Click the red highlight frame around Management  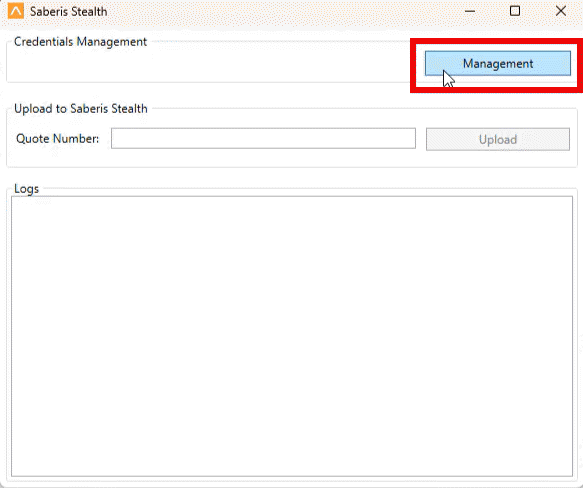click(496, 41)
